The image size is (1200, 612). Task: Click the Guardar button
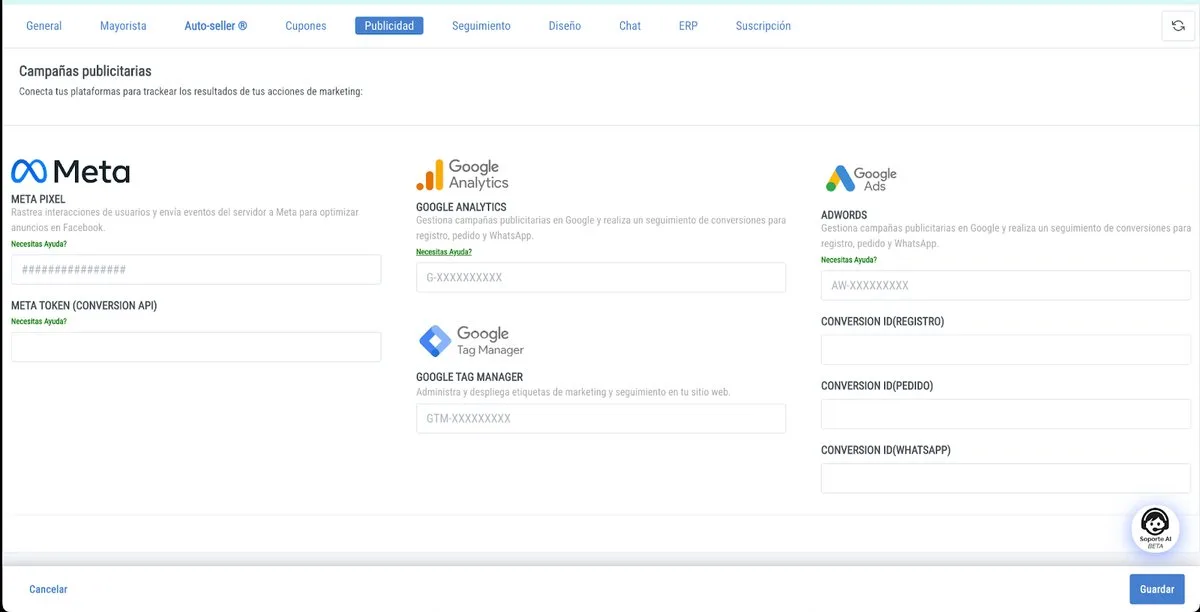pyautogui.click(x=1156, y=589)
